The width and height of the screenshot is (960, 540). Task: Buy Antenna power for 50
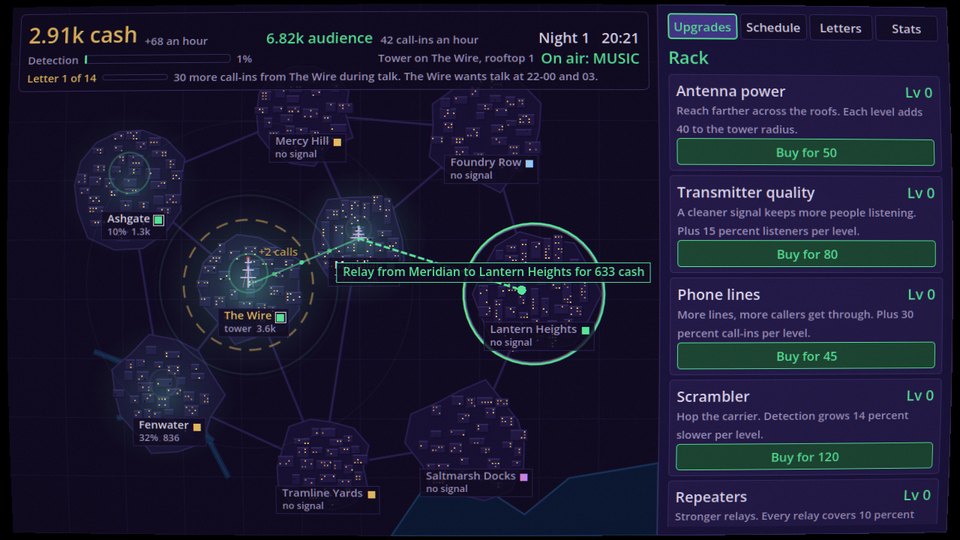[806, 152]
